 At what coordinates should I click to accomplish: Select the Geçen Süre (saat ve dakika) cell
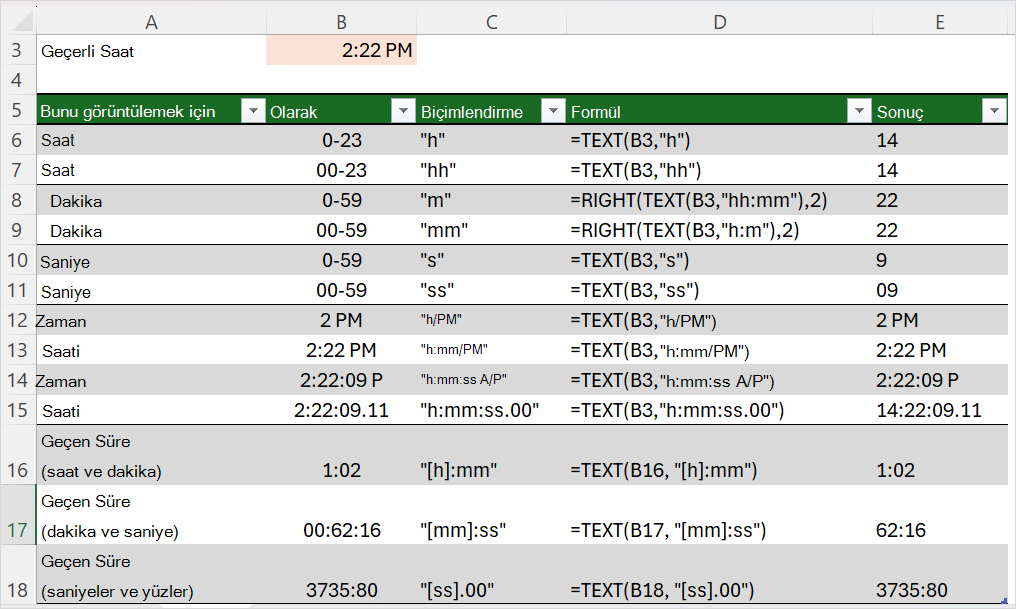coord(151,455)
